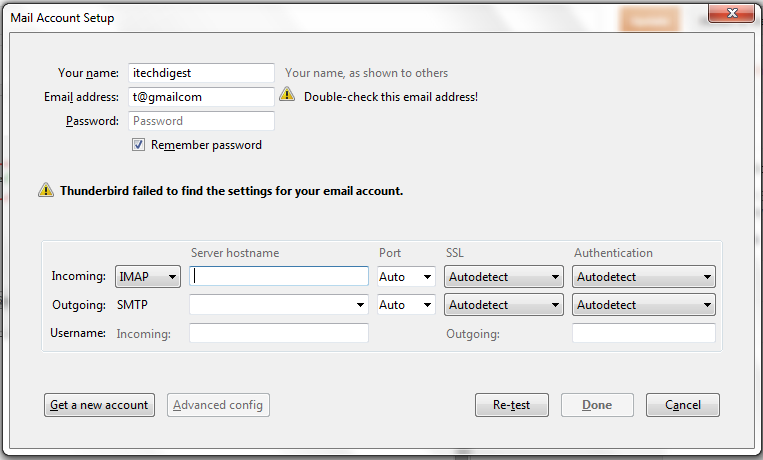Click the 'SMTP' outgoing protocol label
Viewport: 763px width, 460px height.
[x=132, y=305]
